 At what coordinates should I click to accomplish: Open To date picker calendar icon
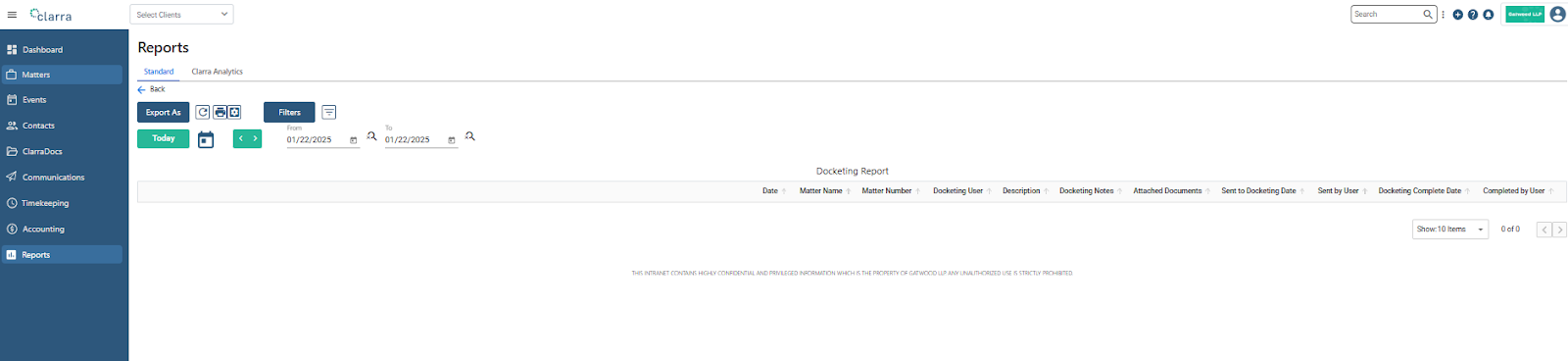(x=452, y=140)
